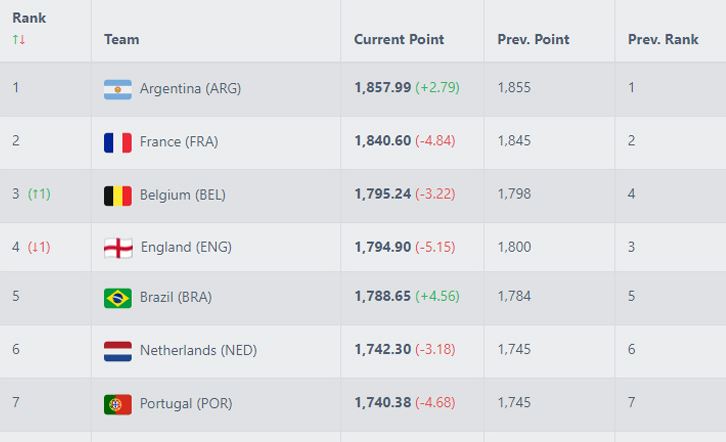Image resolution: width=726 pixels, height=442 pixels.
Task: Click the England flag icon
Action: 118,248
